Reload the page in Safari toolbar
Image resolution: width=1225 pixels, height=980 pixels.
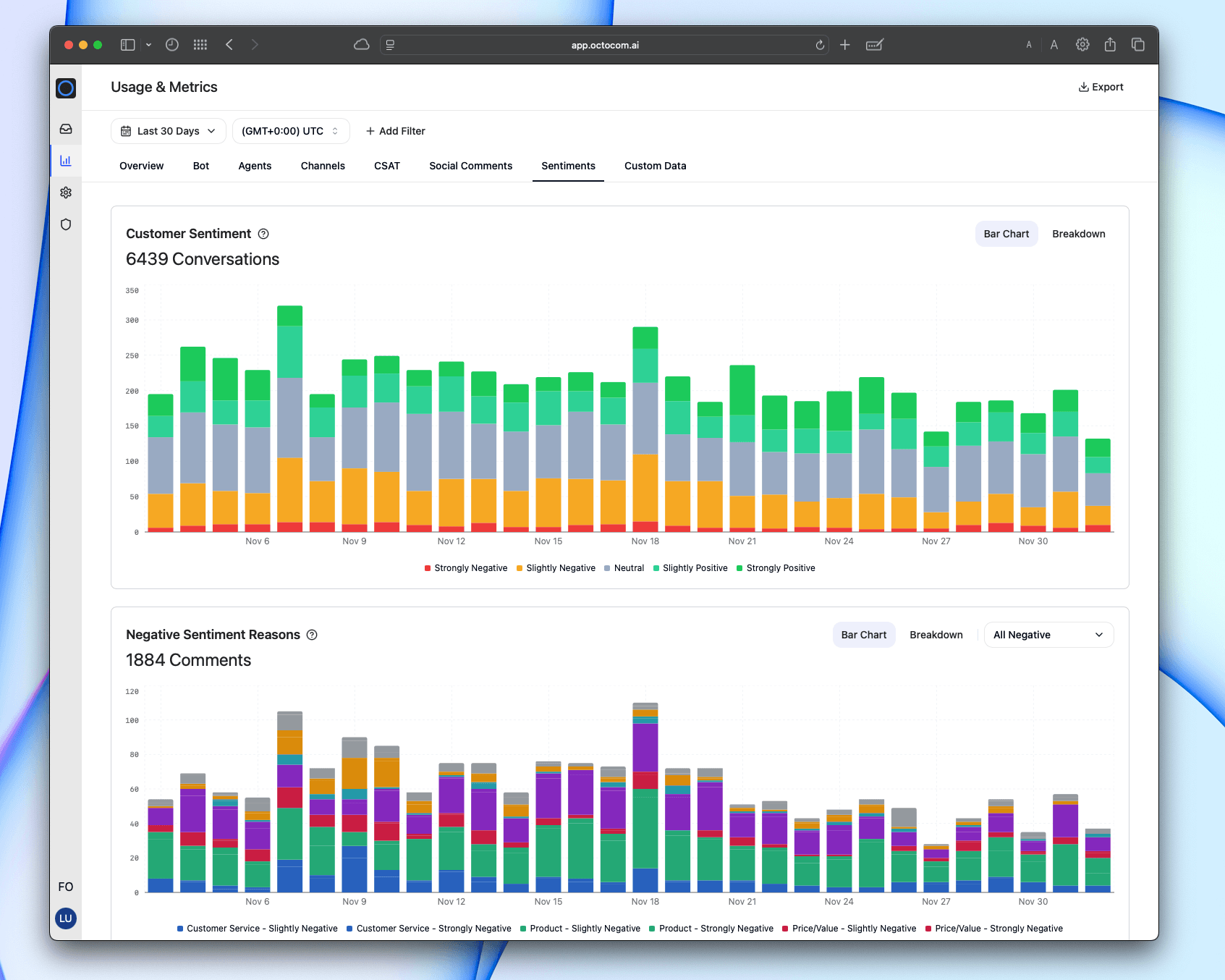[x=820, y=45]
